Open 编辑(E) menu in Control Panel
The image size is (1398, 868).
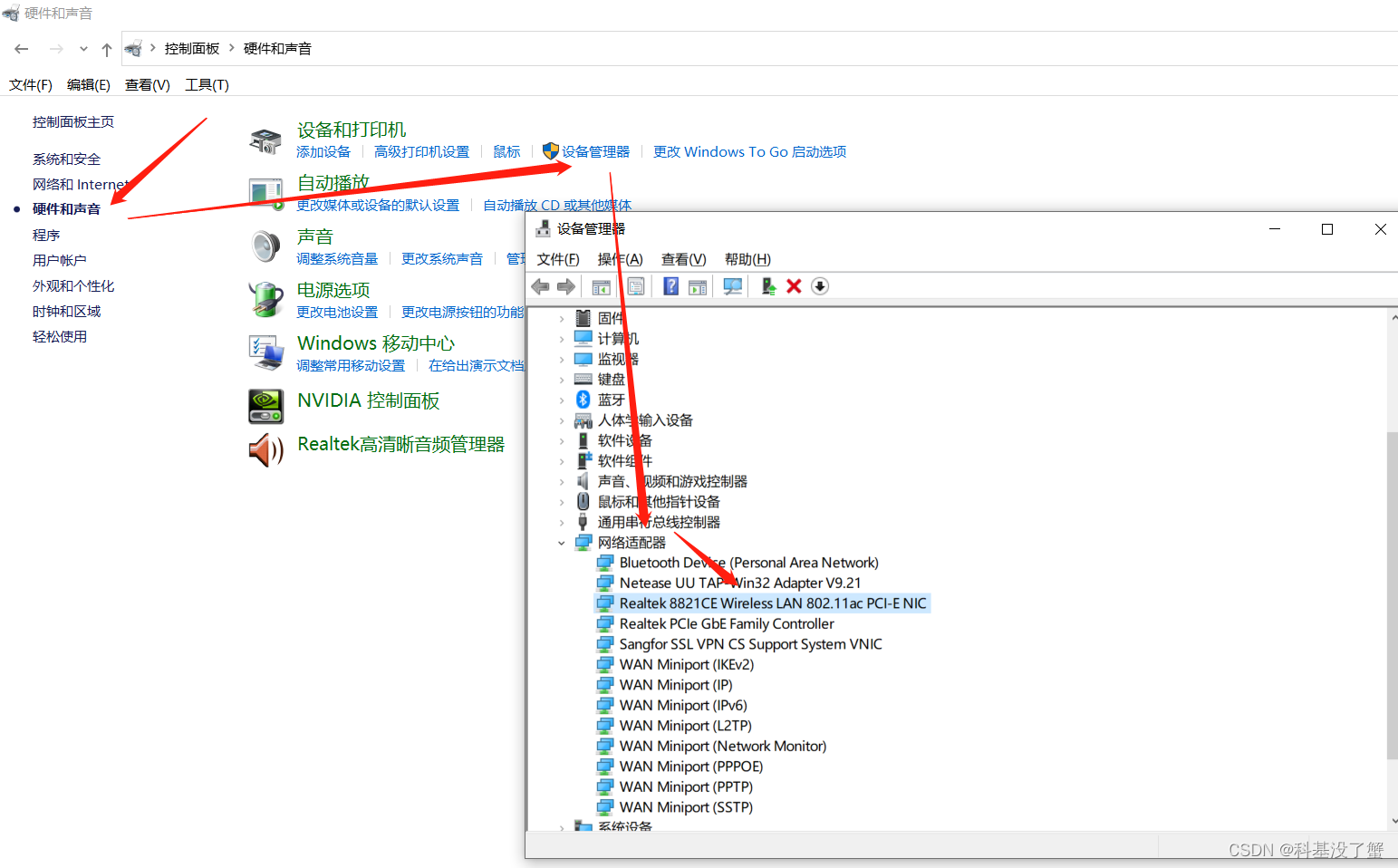pos(89,85)
